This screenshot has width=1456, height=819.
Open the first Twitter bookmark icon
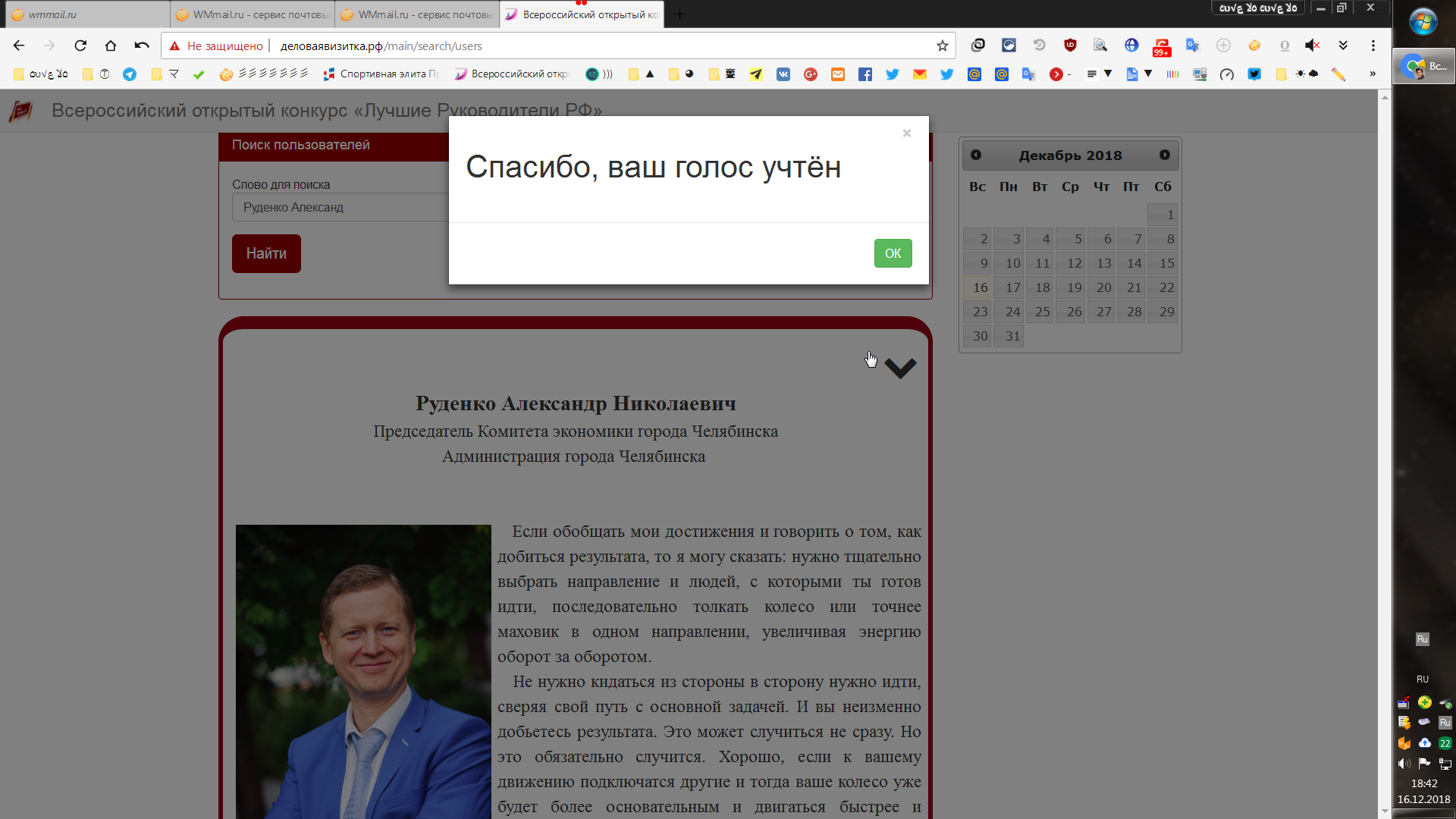(893, 74)
